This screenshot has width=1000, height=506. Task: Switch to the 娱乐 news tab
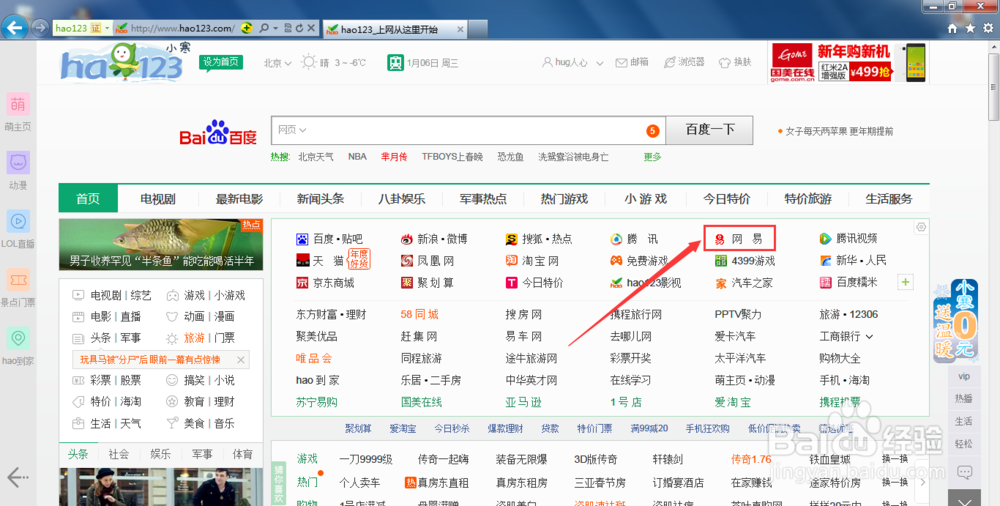click(160, 454)
